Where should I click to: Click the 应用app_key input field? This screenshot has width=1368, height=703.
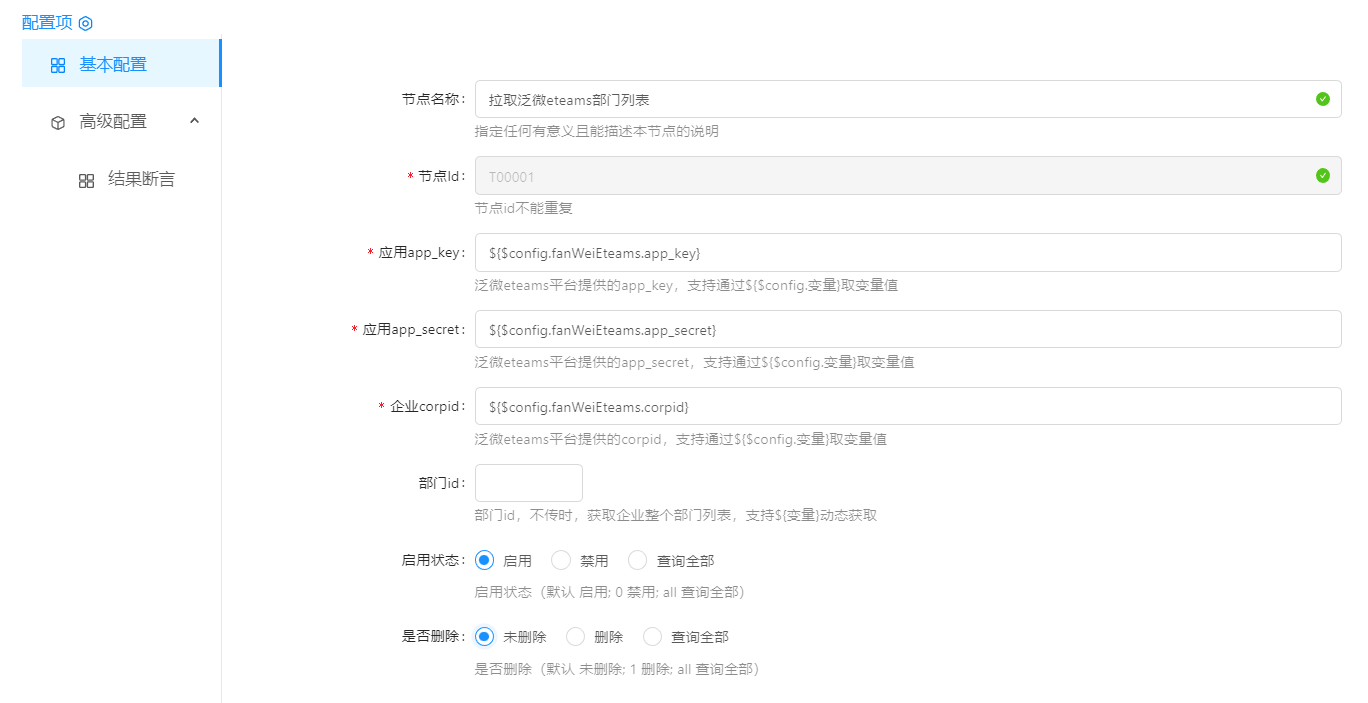tap(907, 253)
